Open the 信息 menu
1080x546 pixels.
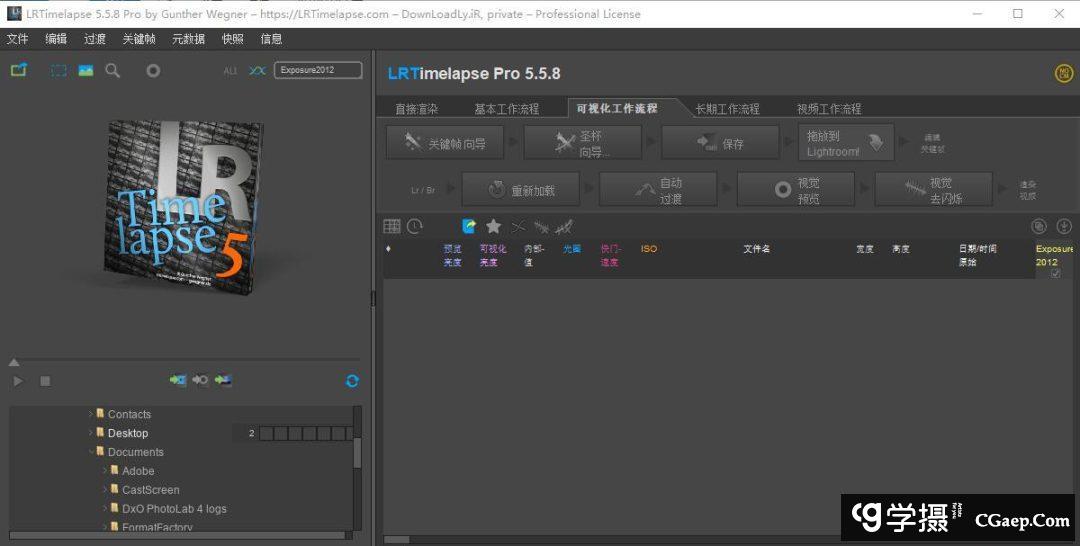pos(271,39)
